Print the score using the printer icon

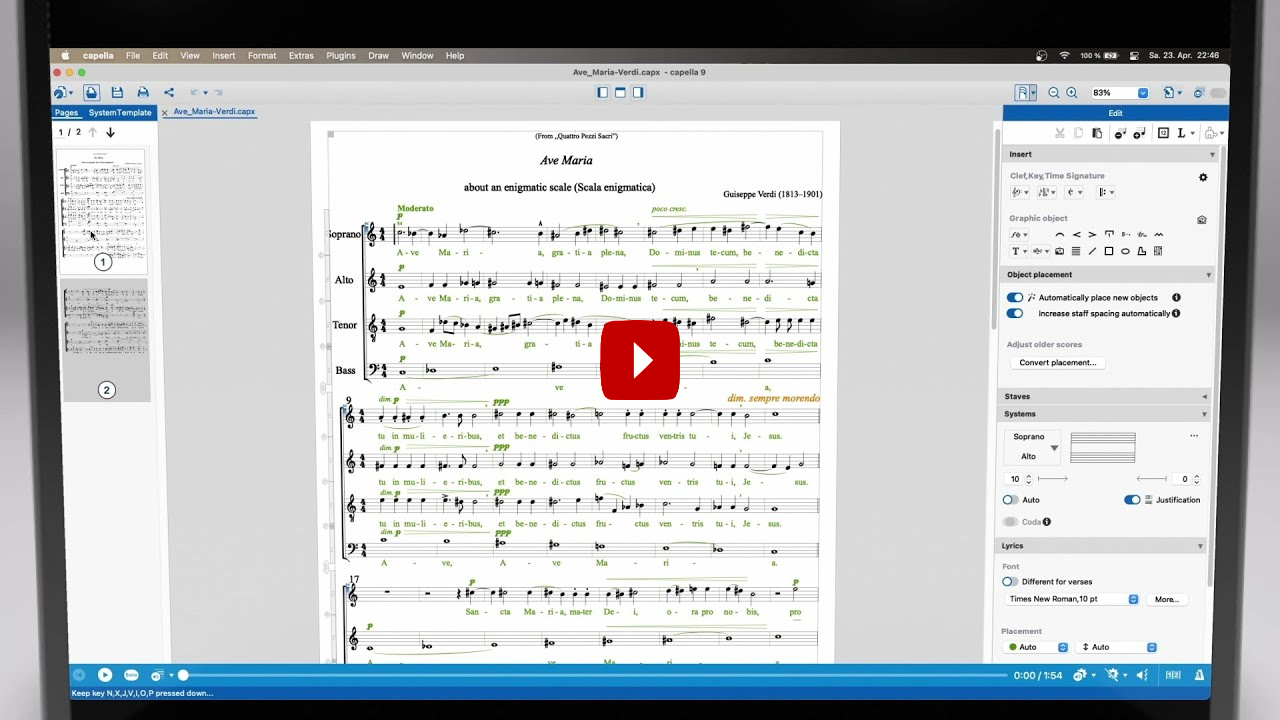click(x=143, y=92)
